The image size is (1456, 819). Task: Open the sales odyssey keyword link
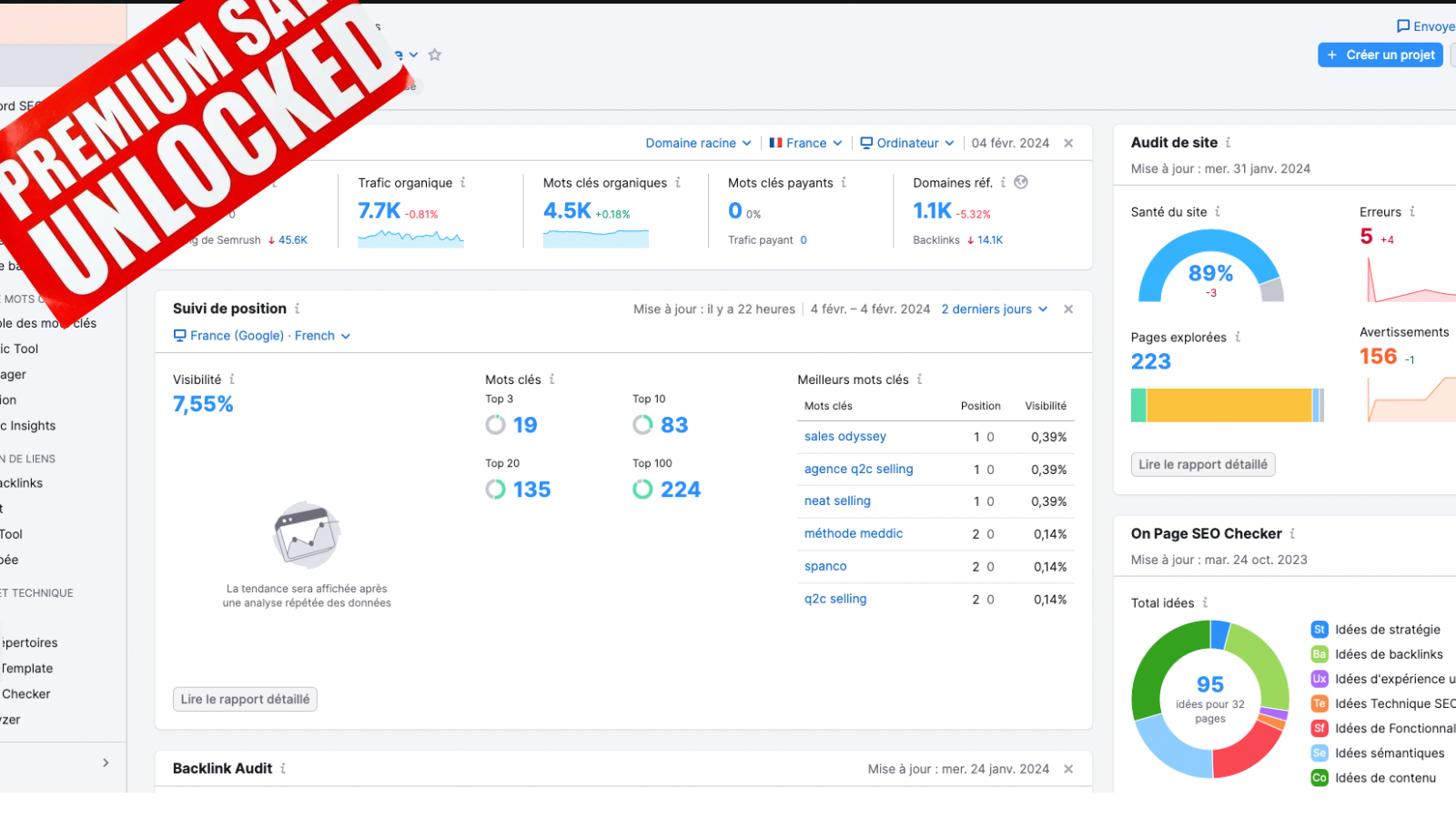coord(844,436)
